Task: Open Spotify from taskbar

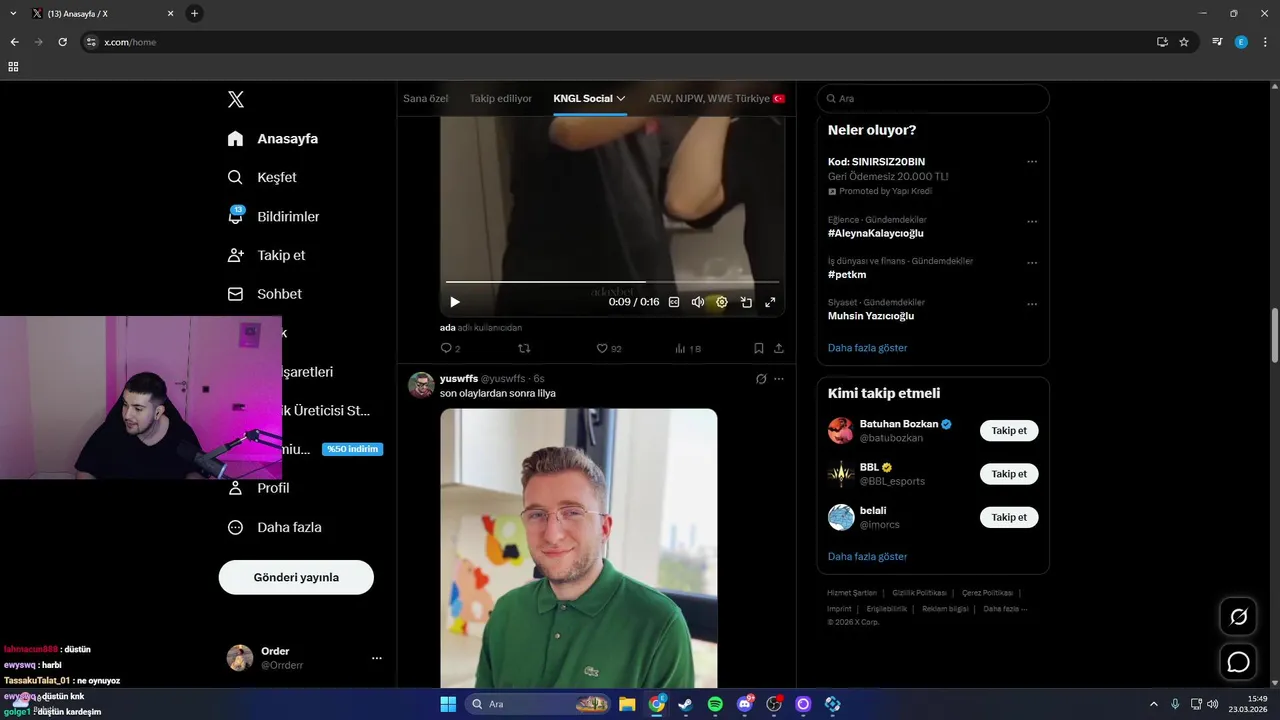Action: pyautogui.click(x=715, y=704)
